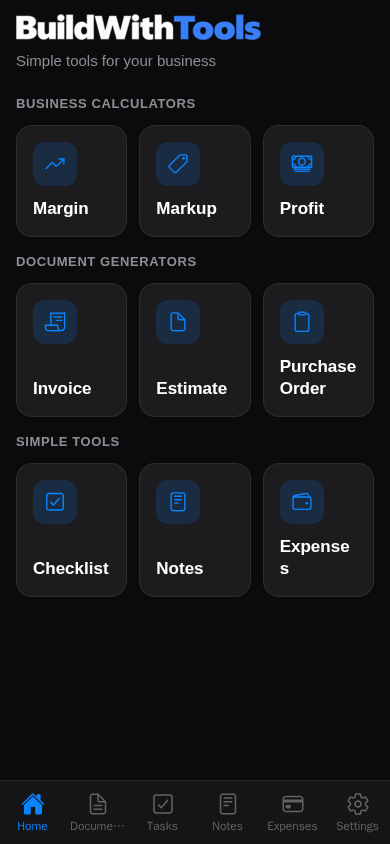
Task: Open the Checklist card label
Action: tap(70, 568)
